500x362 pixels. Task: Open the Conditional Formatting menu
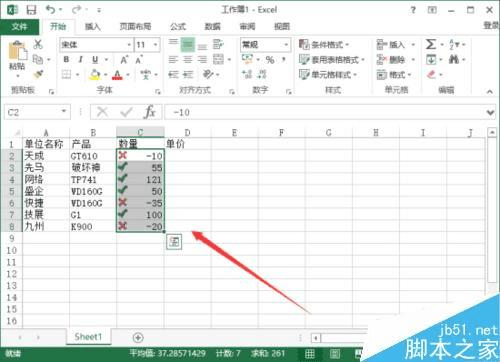point(324,44)
